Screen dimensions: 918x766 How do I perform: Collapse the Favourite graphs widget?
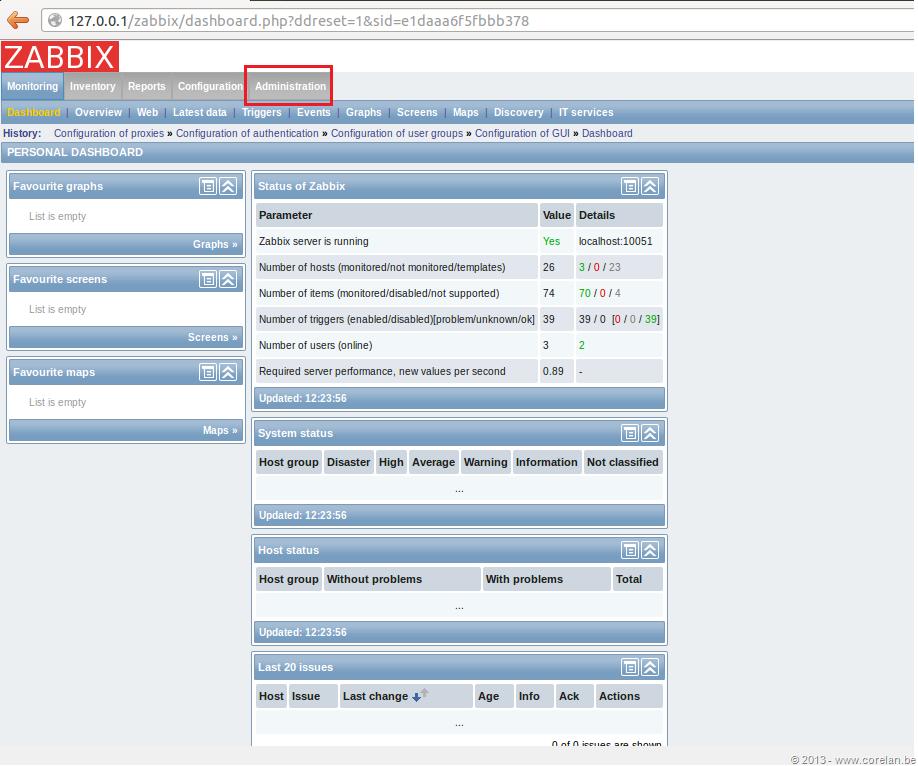pyautogui.click(x=228, y=186)
